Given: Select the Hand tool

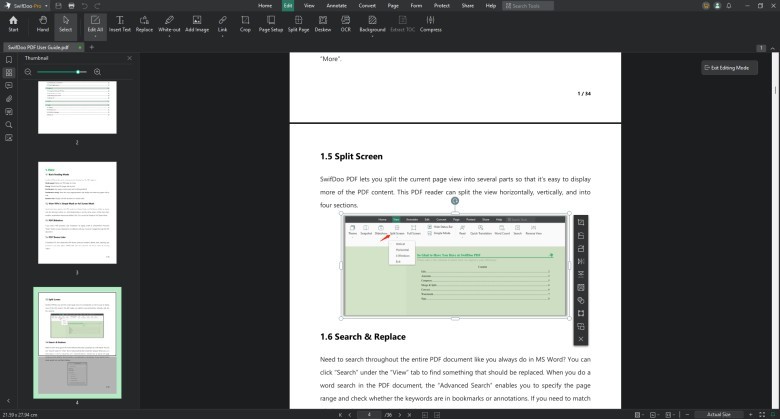Looking at the screenshot, I should click(x=43, y=23).
